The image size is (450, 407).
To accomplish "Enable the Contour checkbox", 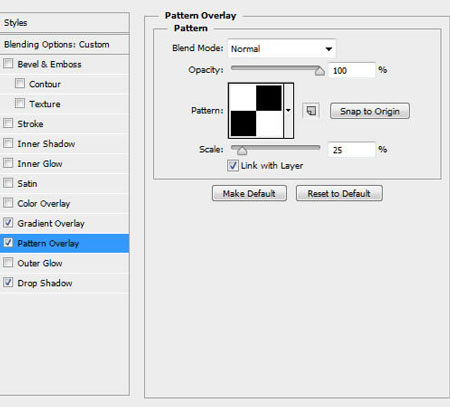I will coord(20,83).
